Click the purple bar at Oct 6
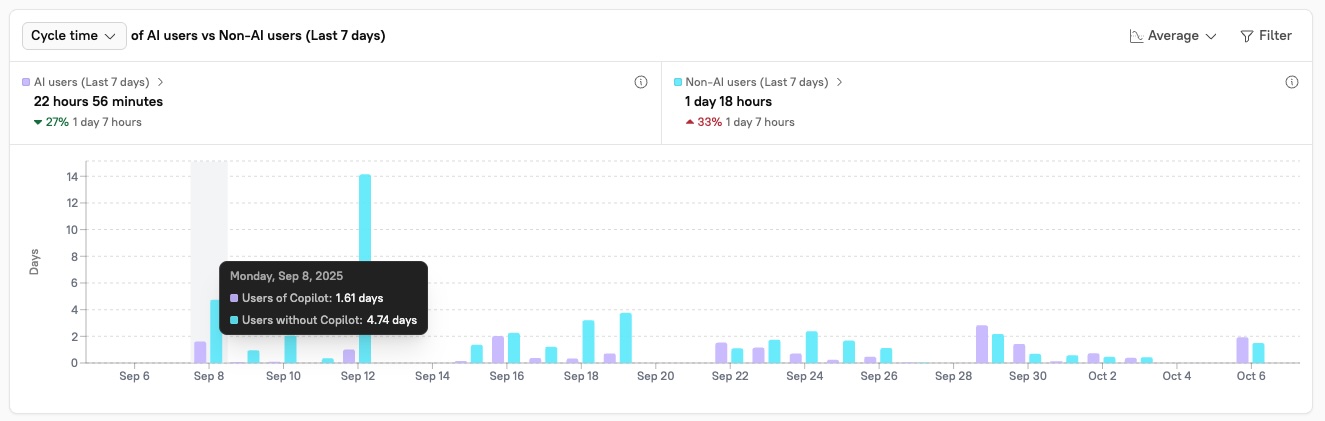The height and width of the screenshot is (421, 1325). [x=1243, y=350]
